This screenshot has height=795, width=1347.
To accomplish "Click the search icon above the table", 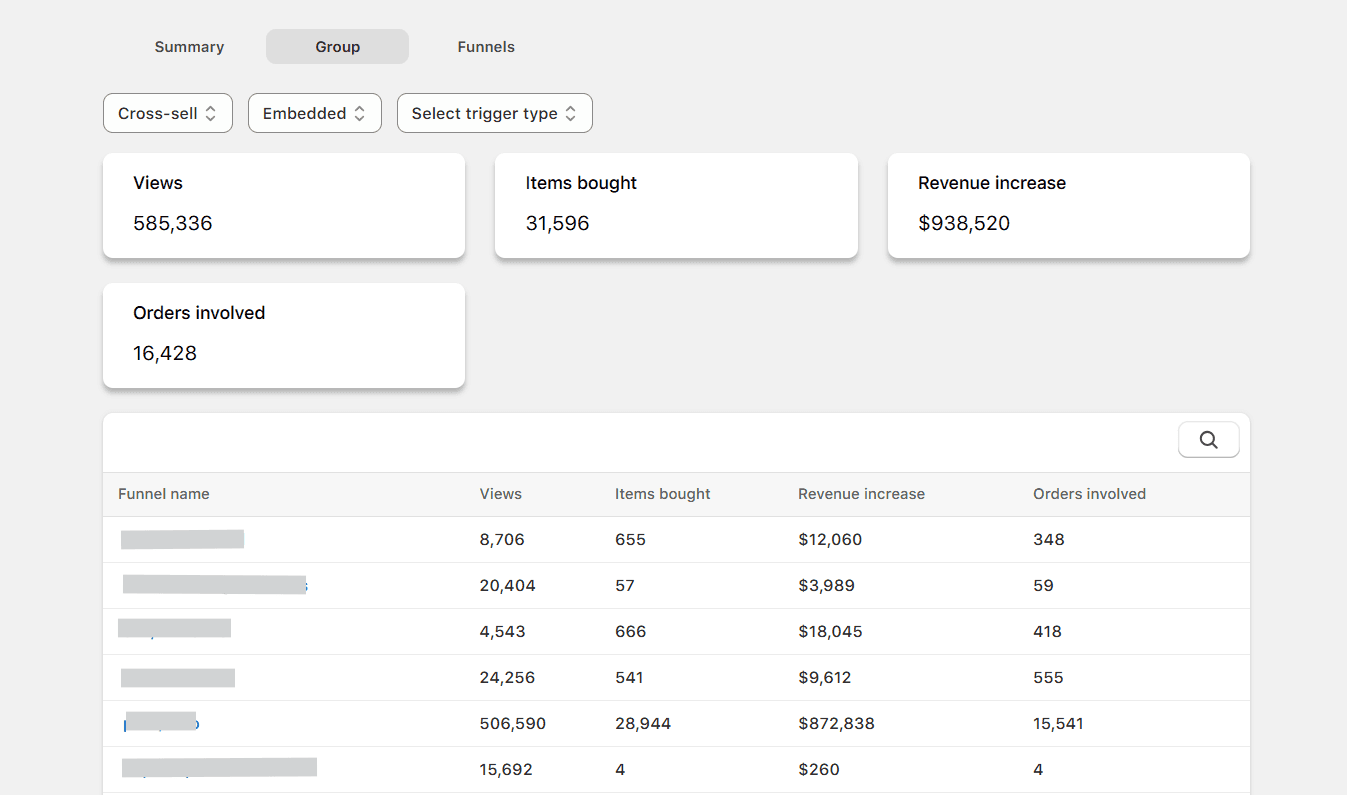I will click(1208, 439).
